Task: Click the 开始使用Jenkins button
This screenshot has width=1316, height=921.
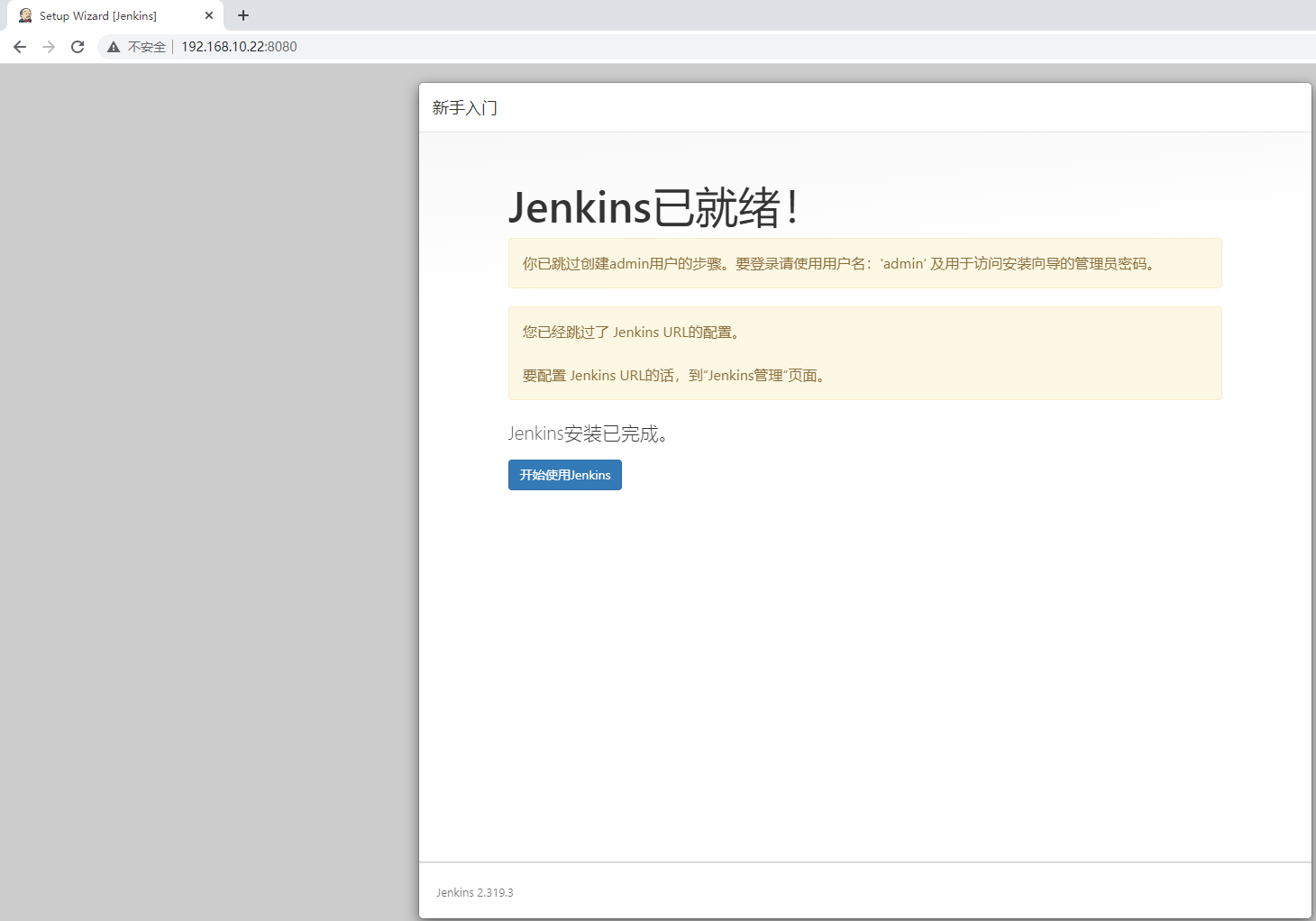Action: [x=564, y=475]
